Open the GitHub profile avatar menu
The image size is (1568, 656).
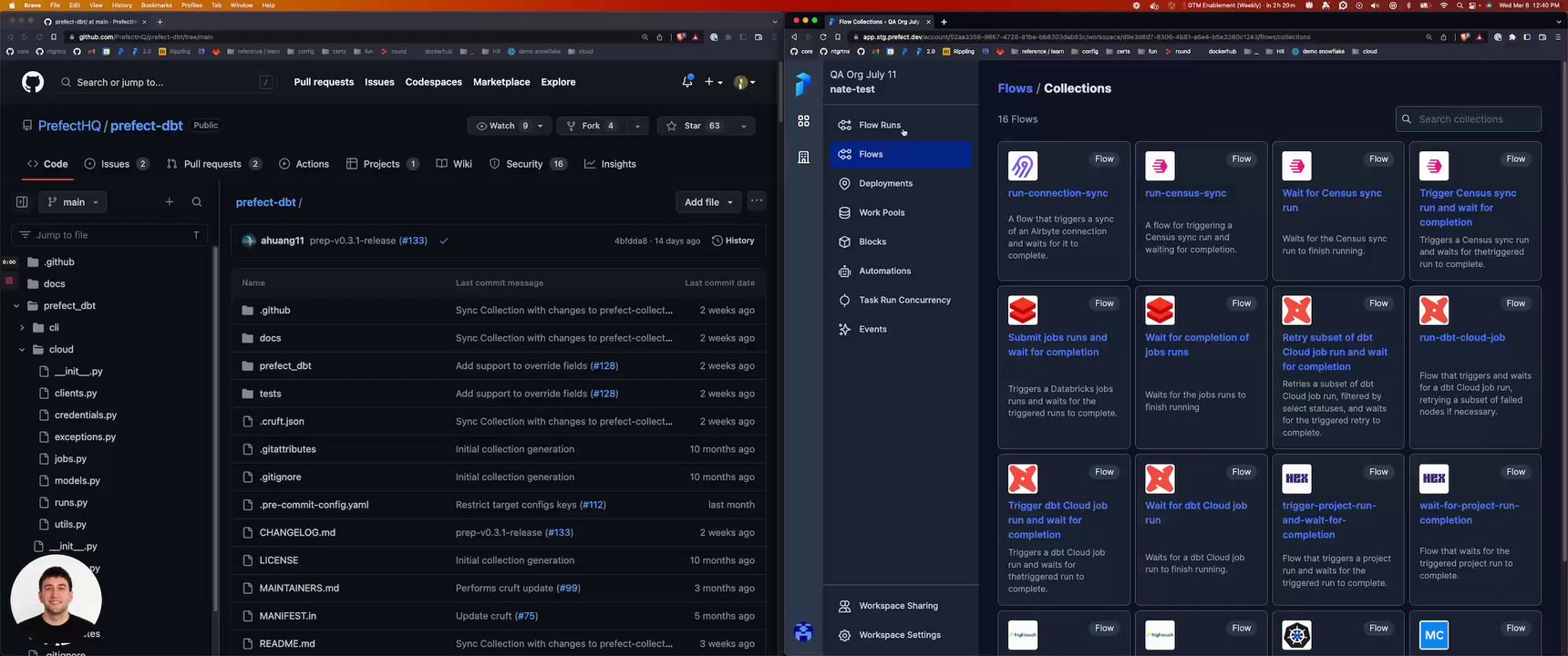click(744, 82)
